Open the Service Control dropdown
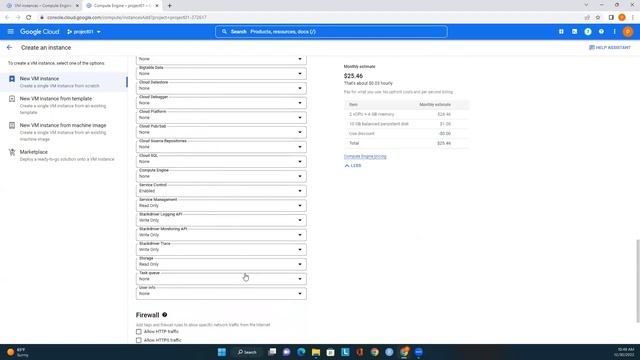 [221, 191]
